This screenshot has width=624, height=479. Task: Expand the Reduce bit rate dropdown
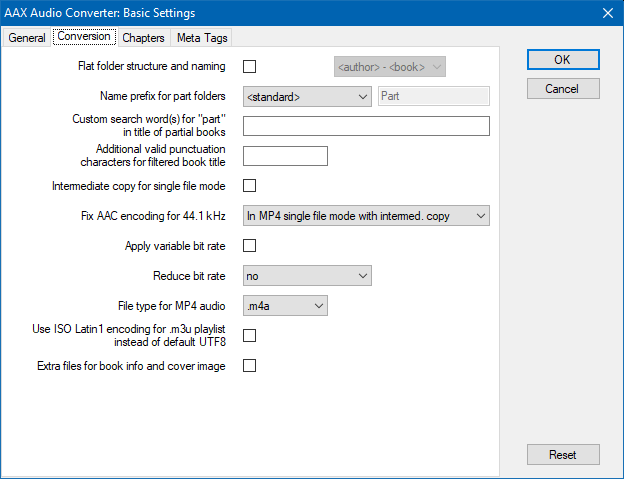tap(307, 276)
